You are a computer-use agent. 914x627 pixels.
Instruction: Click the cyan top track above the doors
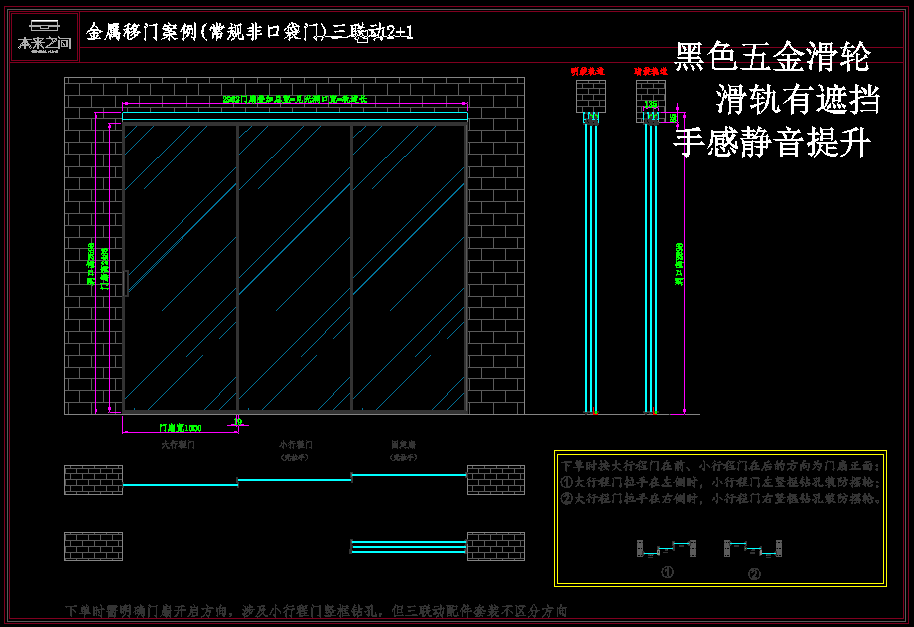295,117
